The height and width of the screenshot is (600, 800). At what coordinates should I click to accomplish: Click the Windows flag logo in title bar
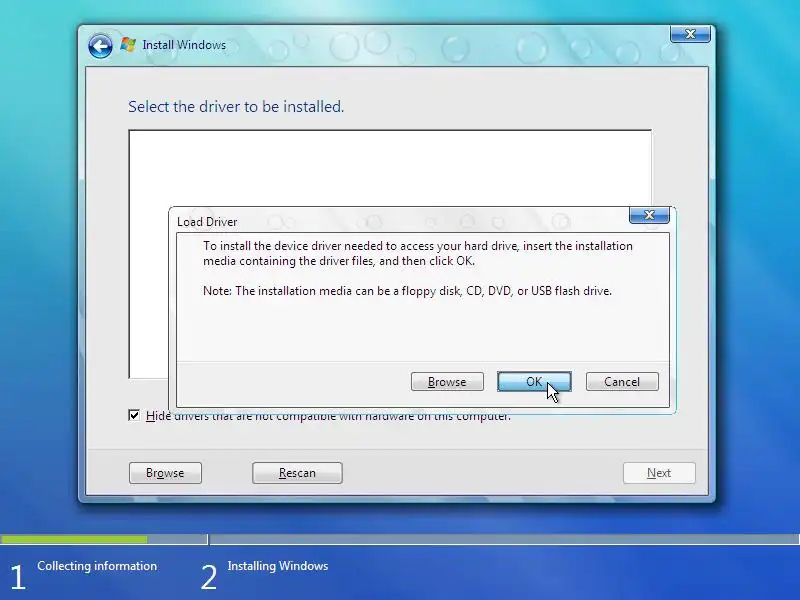(128, 45)
